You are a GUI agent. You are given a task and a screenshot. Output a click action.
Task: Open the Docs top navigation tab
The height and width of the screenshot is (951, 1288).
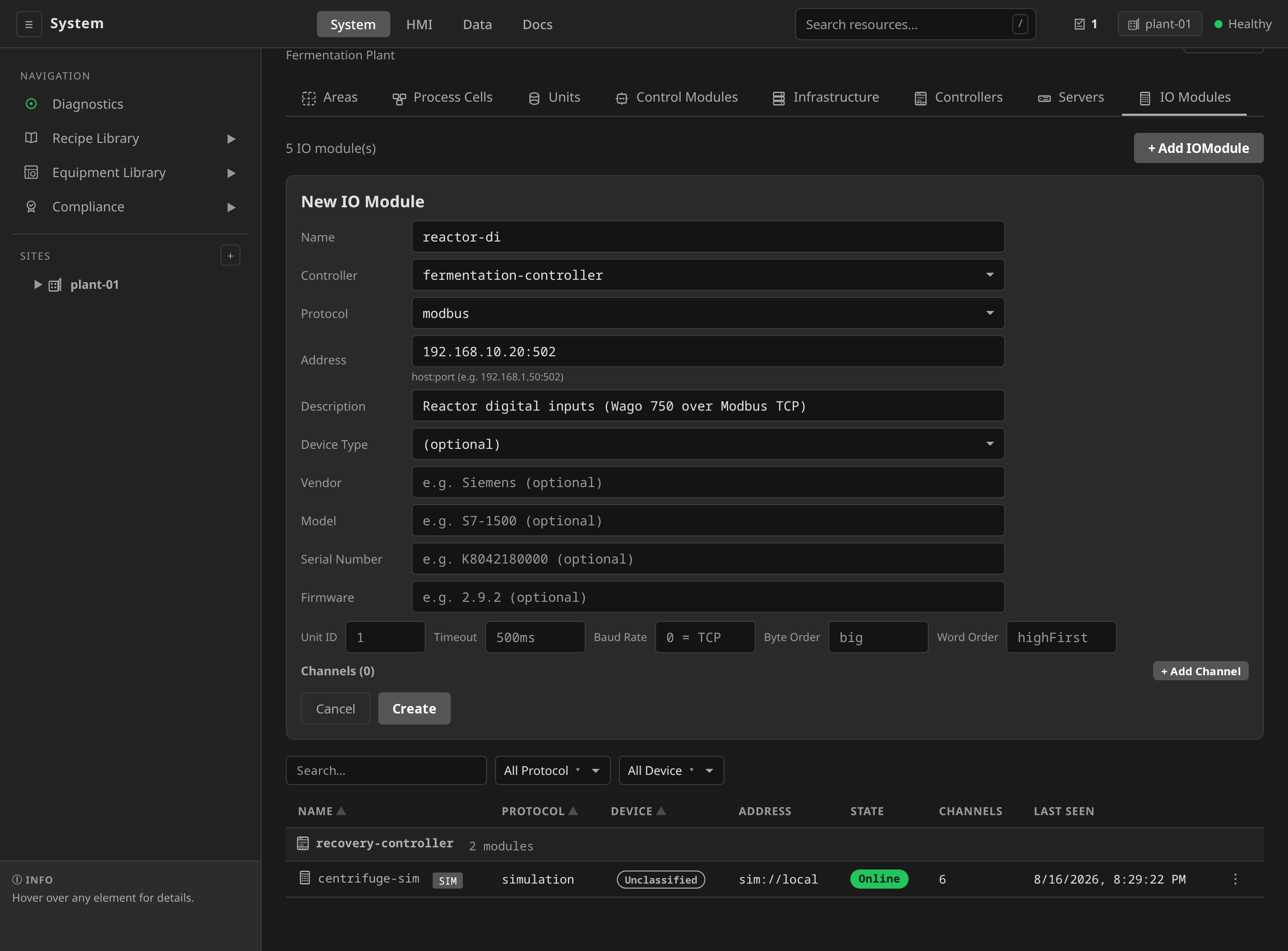coord(537,24)
